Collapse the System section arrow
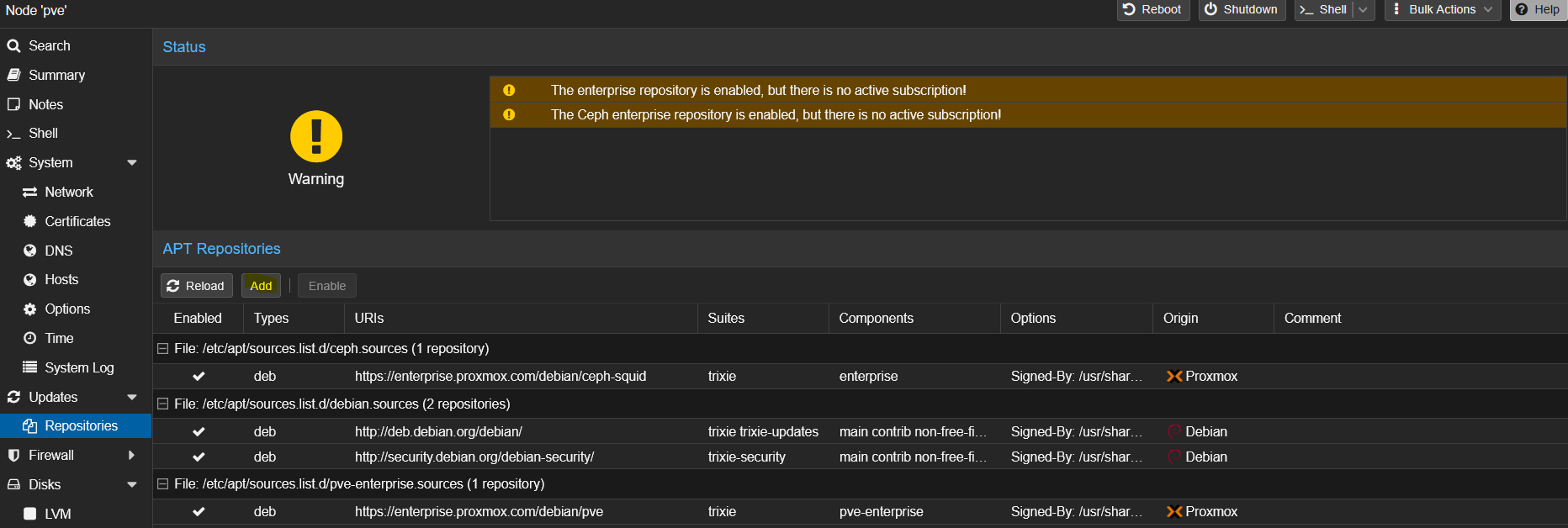This screenshot has height=528, width=1568. [132, 162]
